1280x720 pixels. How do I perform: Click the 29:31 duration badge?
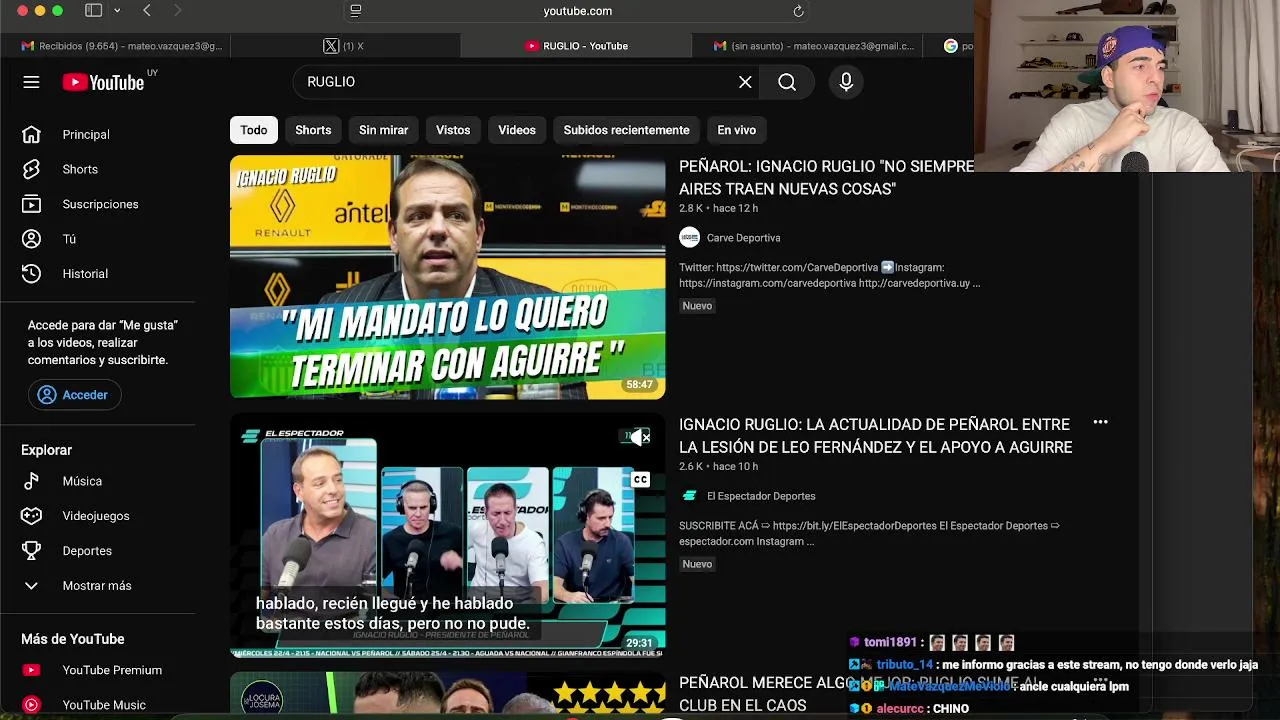(x=639, y=643)
